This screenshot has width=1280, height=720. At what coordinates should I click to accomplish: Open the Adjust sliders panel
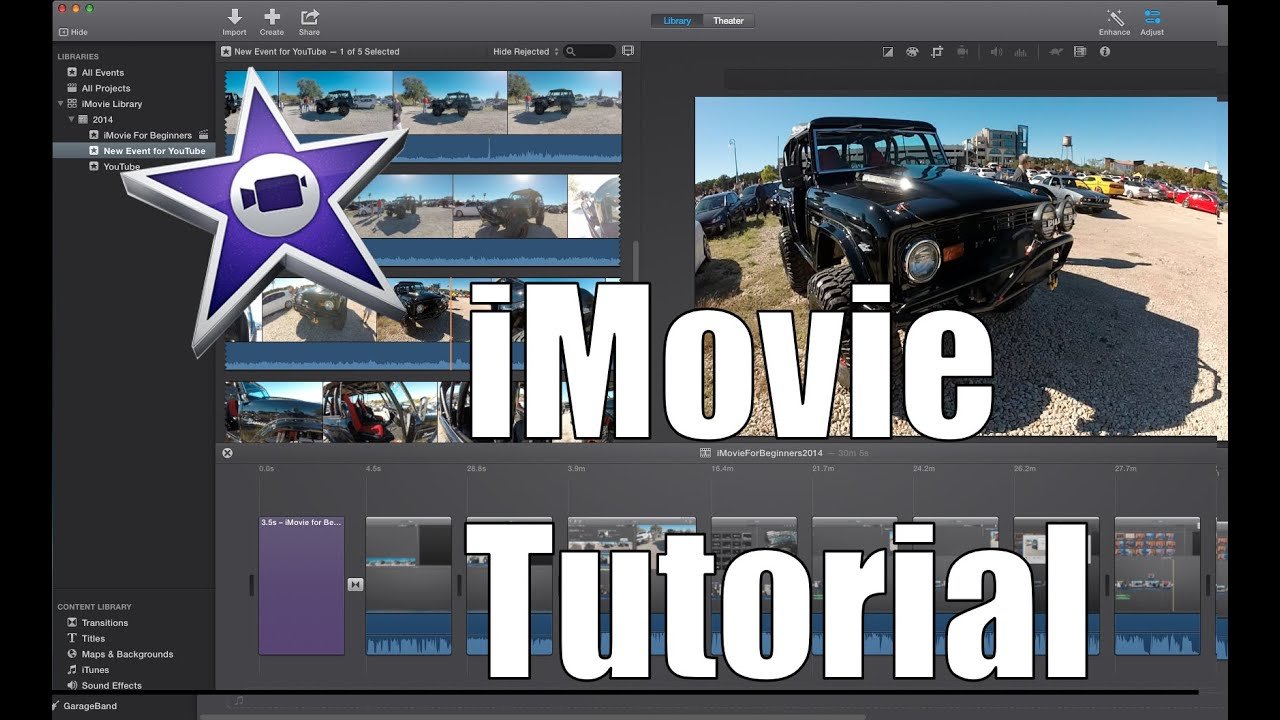coord(1152,17)
